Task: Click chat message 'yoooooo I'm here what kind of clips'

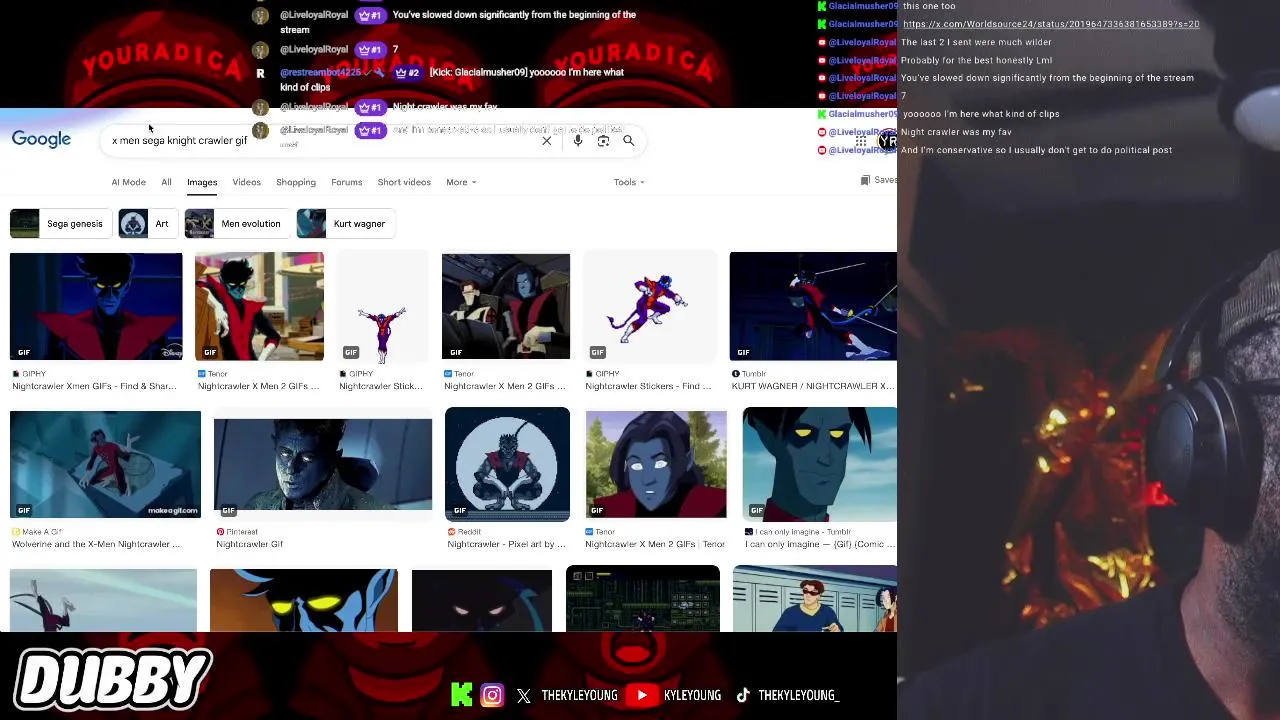Action: [x=980, y=114]
